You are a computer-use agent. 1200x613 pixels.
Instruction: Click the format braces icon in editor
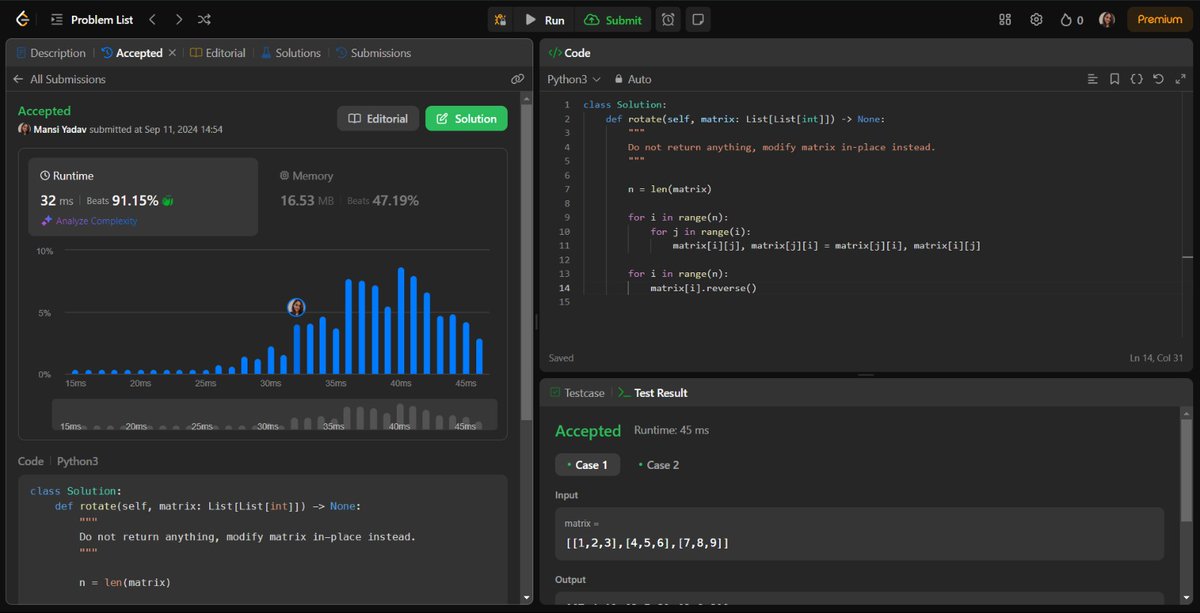[1136, 79]
